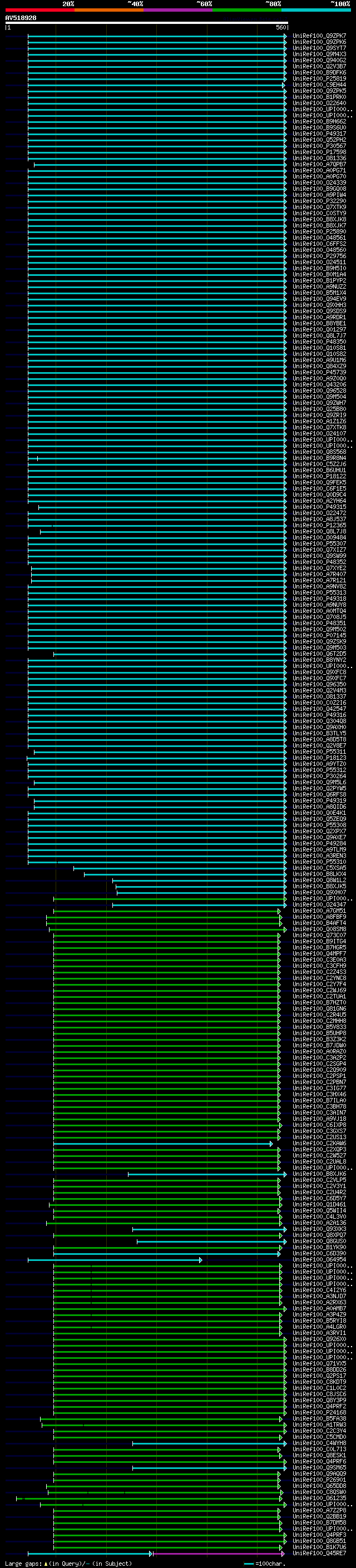Screen dimensions: 356x1568
Task: Select the UniRef100_A0AMB7 entry
Action: point(319,1309)
